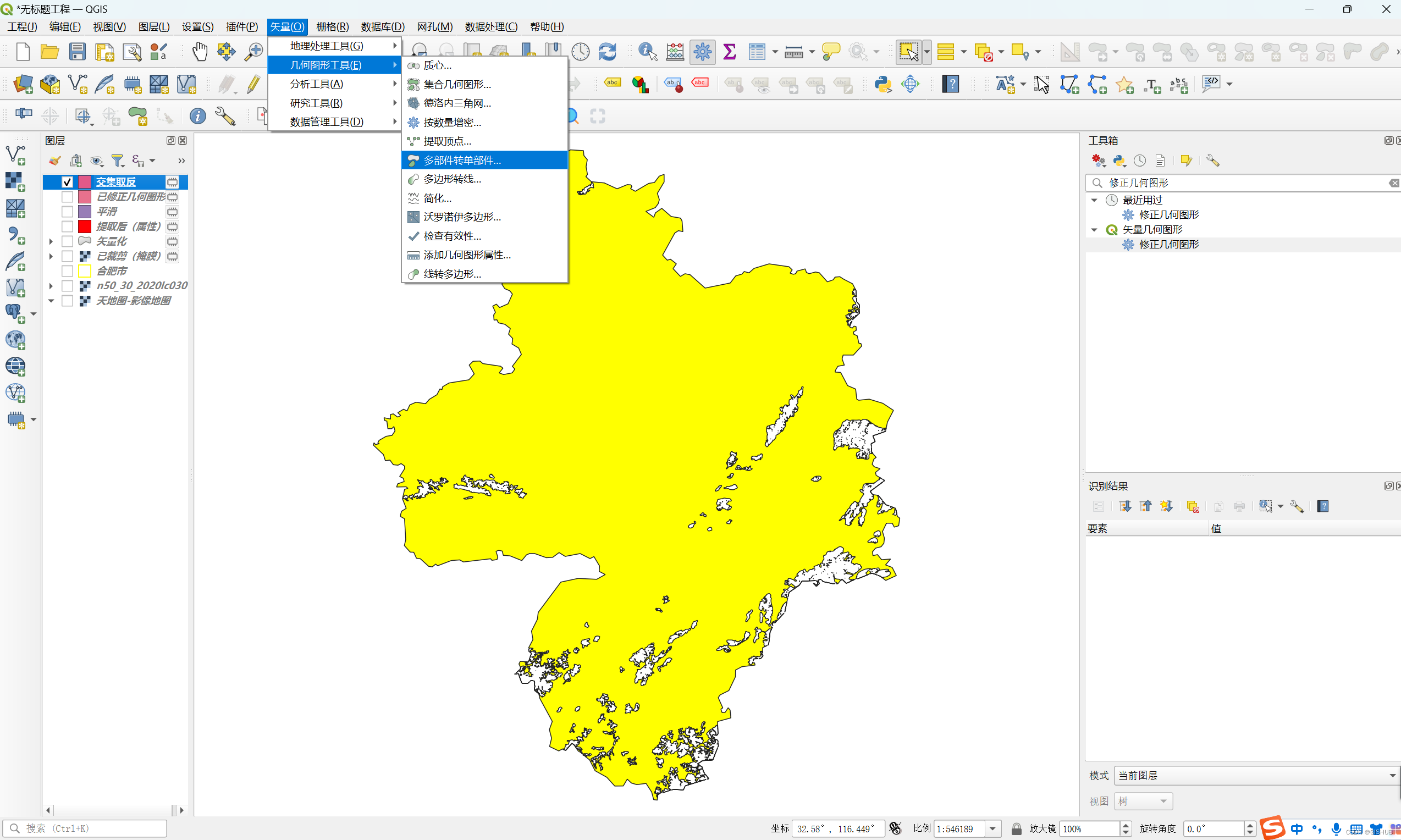This screenshot has width=1401, height=840.
Task: Click the 提取后 red color swatch
Action: pos(84,226)
